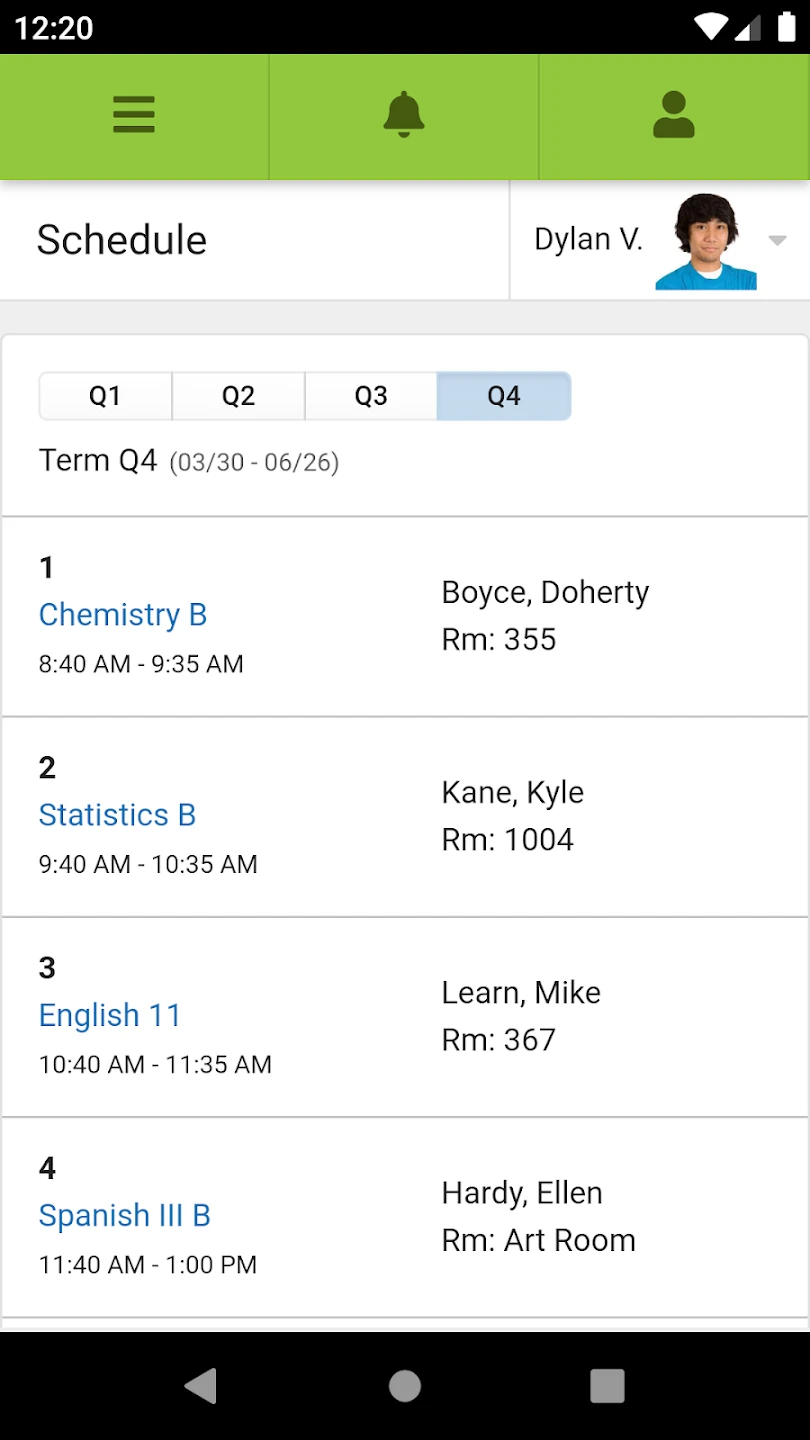
Task: Open the Chemistry B course link
Action: click(x=123, y=614)
